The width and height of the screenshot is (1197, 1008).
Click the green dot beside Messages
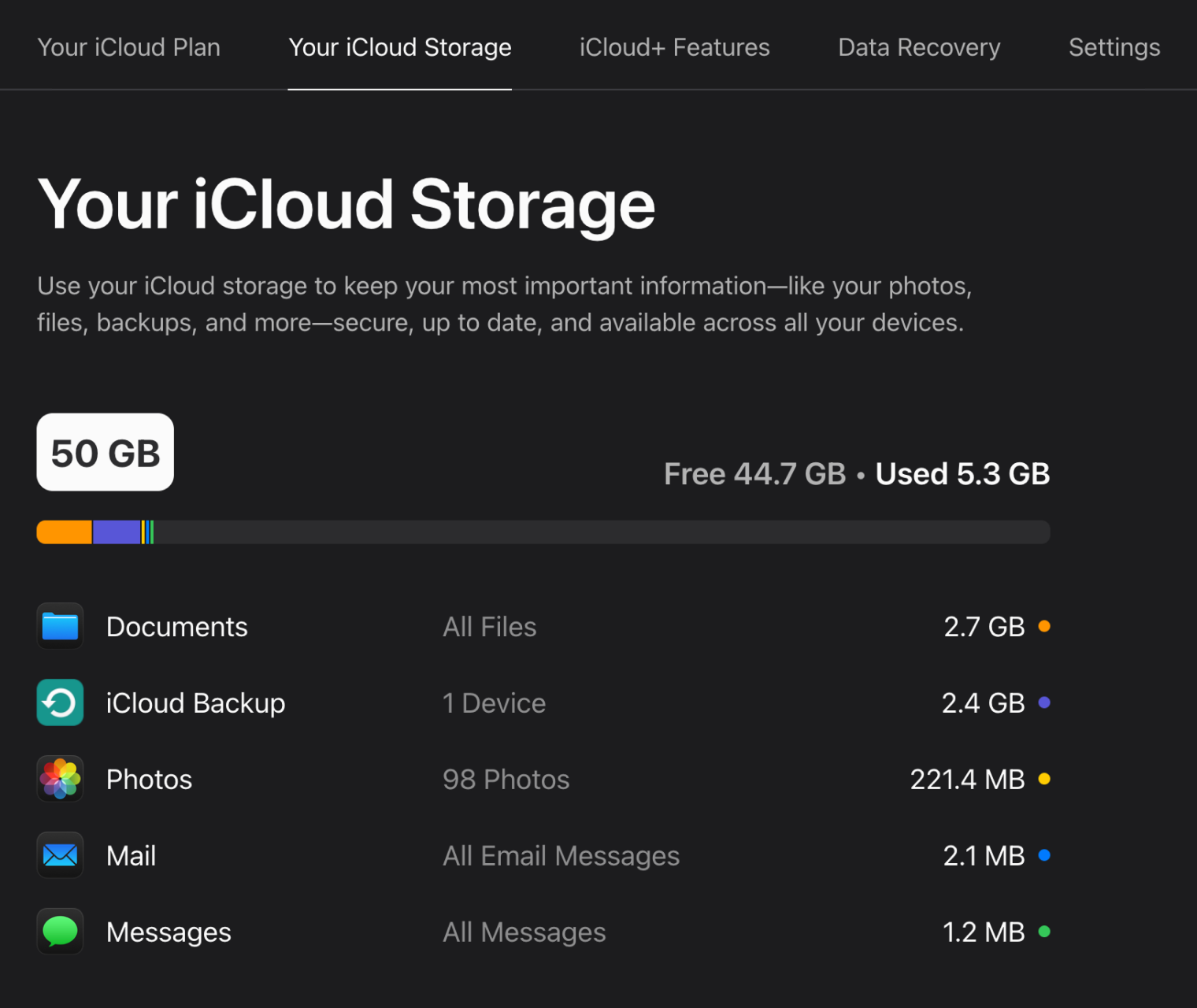pos(1045,932)
